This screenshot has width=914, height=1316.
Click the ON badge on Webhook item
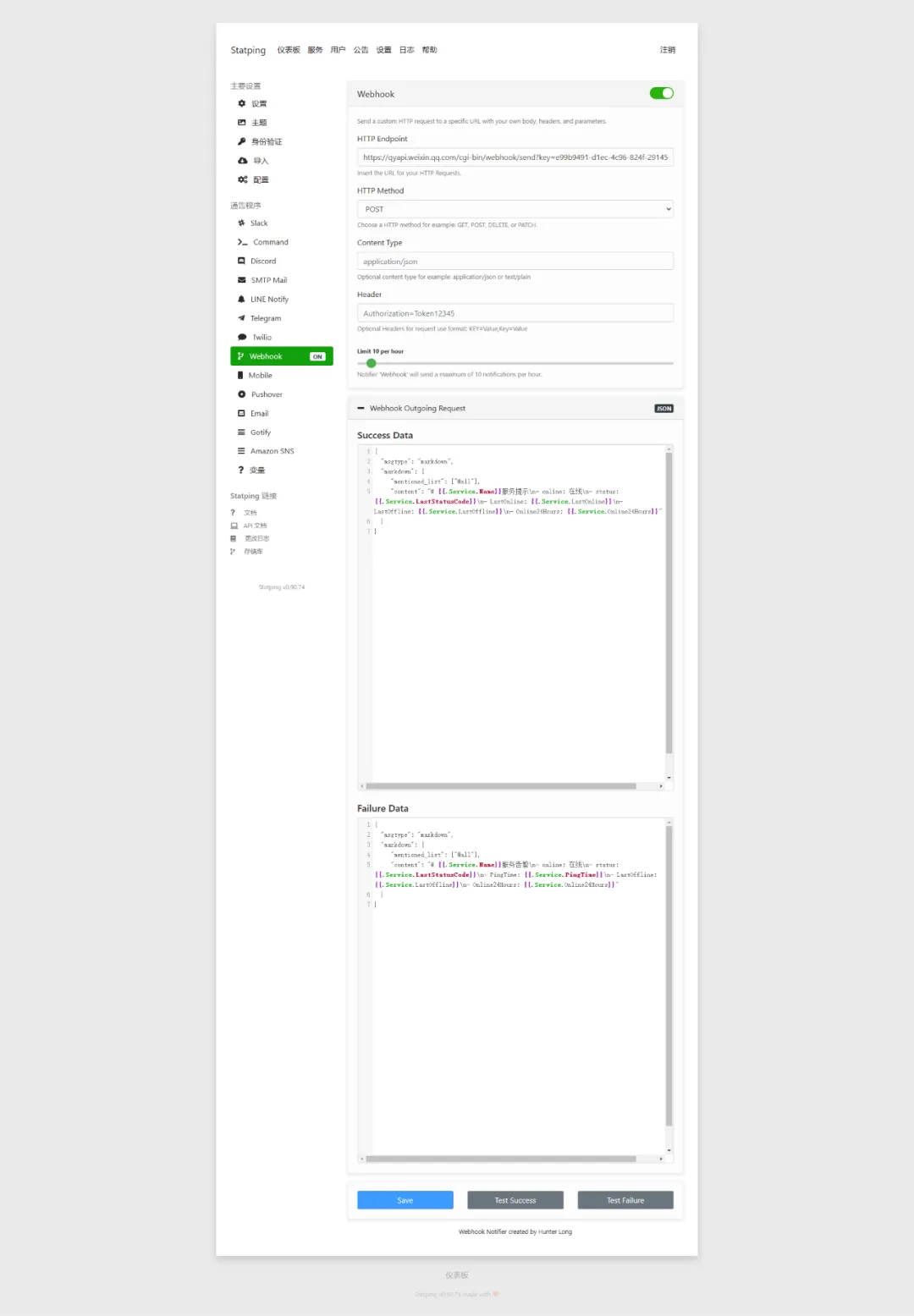click(317, 357)
